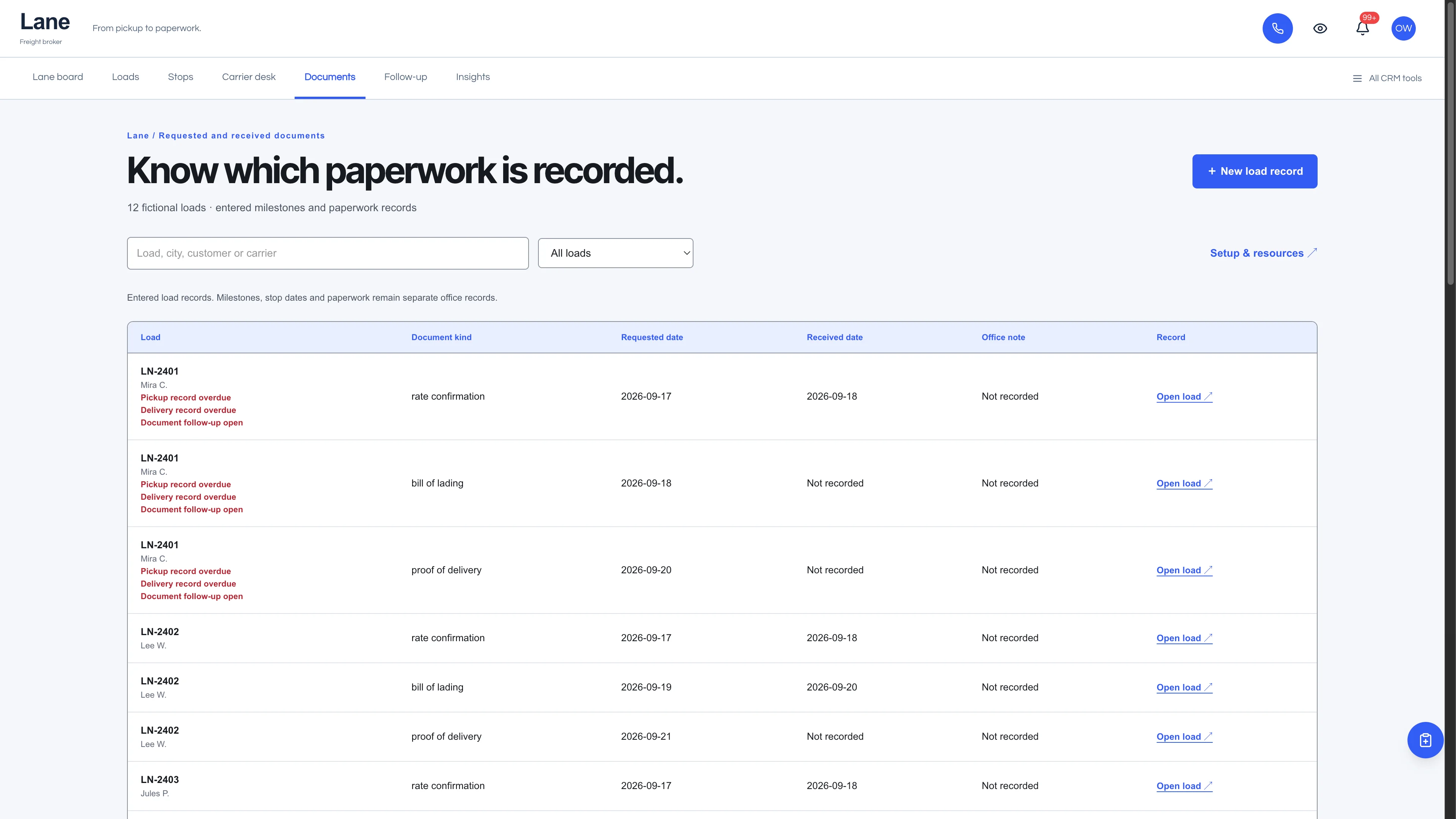Screen dimensions: 1456x819
Task: Open the Carrier desk tab
Action: (x=249, y=77)
